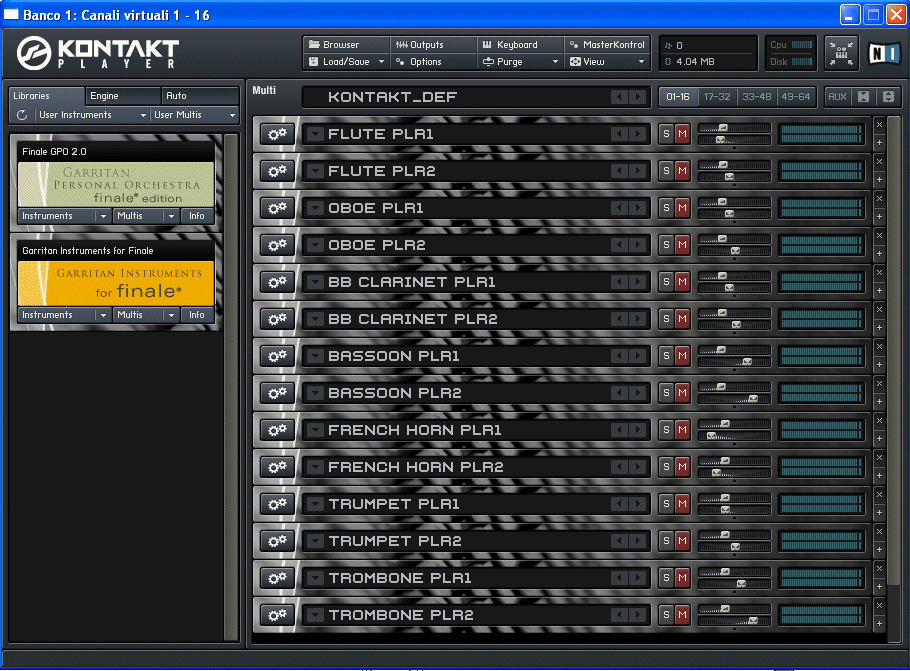Mute the Bassoon PLR1 instrument
The height and width of the screenshot is (671, 910).
(682, 356)
